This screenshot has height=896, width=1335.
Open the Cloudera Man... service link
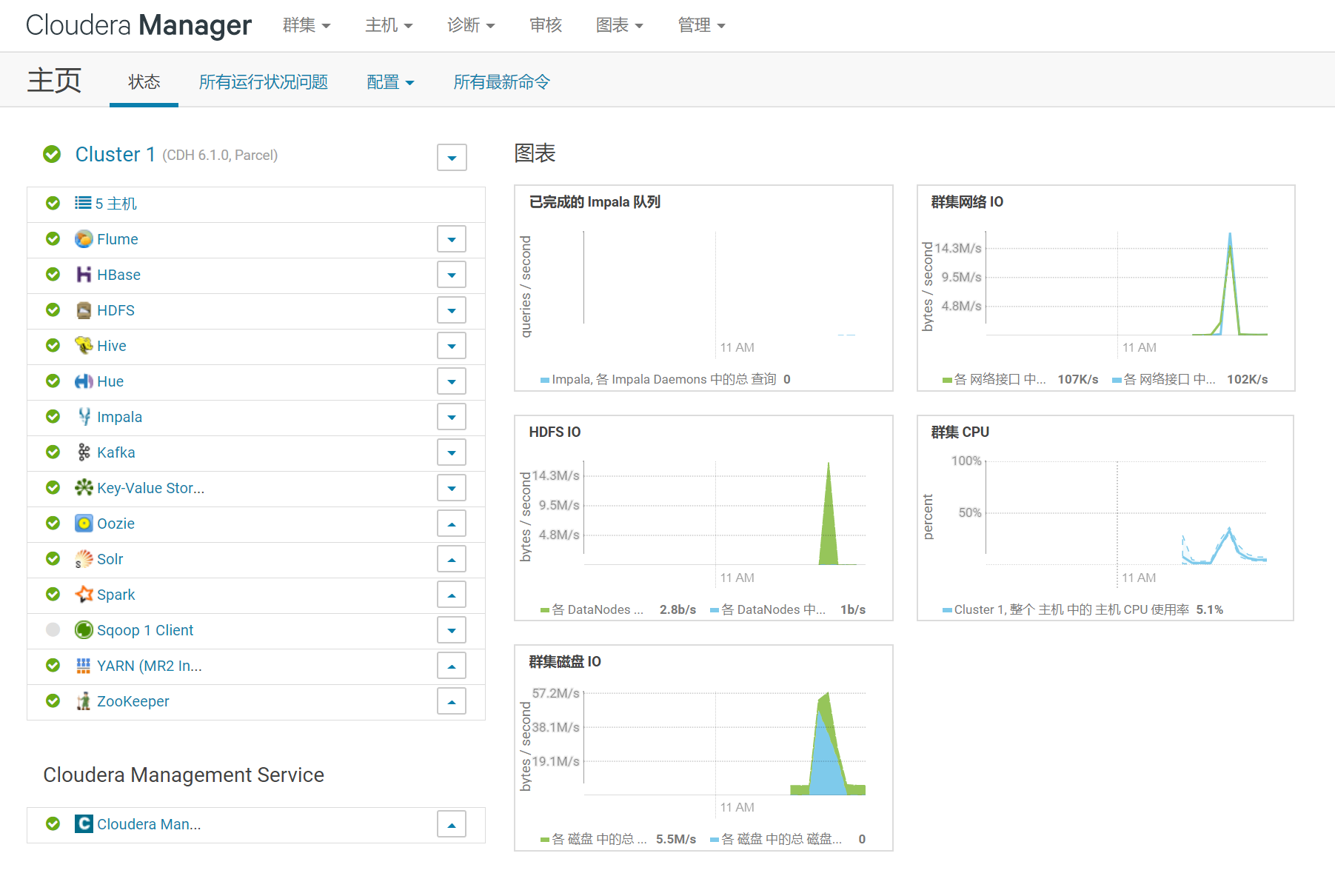click(149, 824)
